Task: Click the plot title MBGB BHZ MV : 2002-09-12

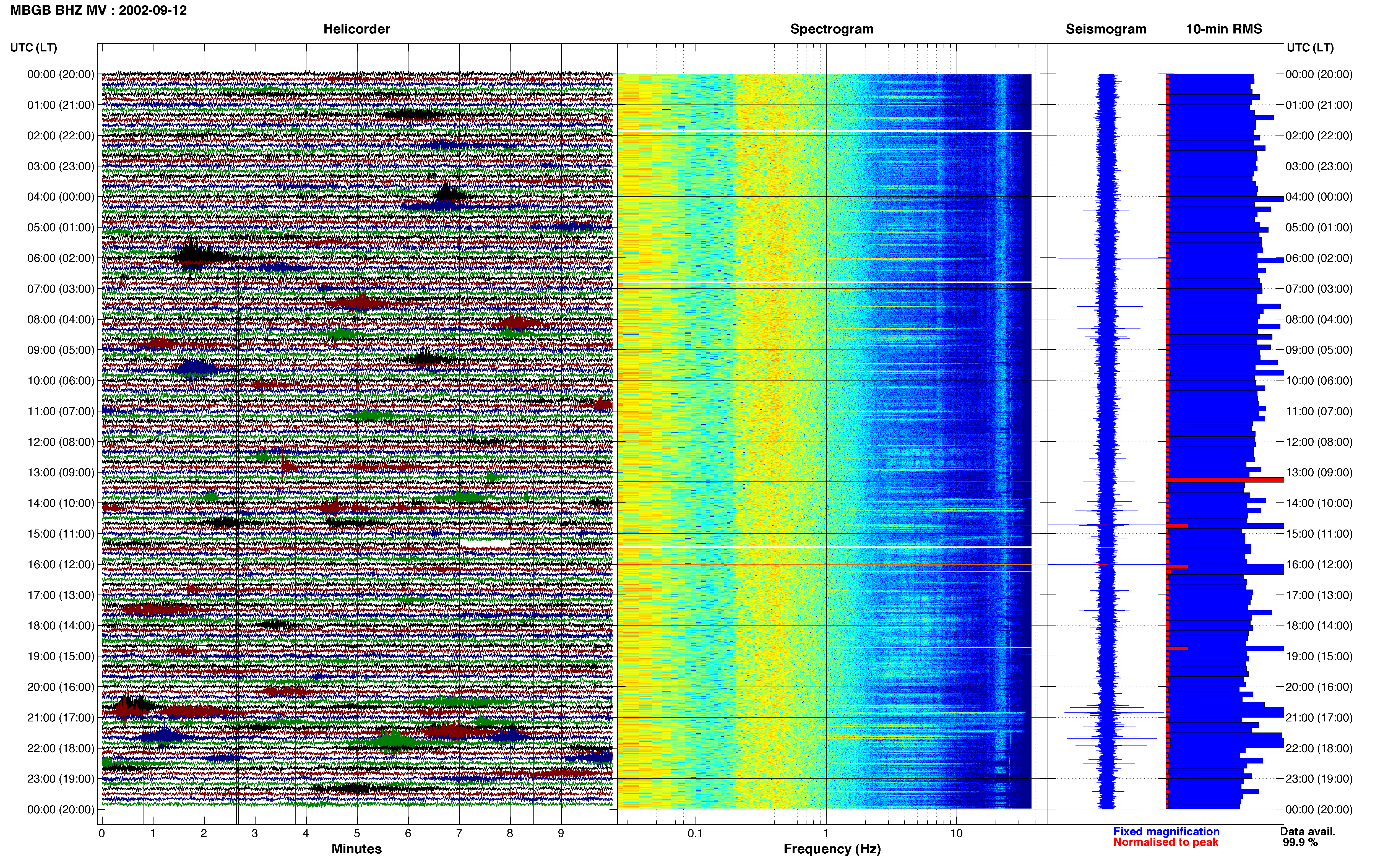Action: point(98,10)
